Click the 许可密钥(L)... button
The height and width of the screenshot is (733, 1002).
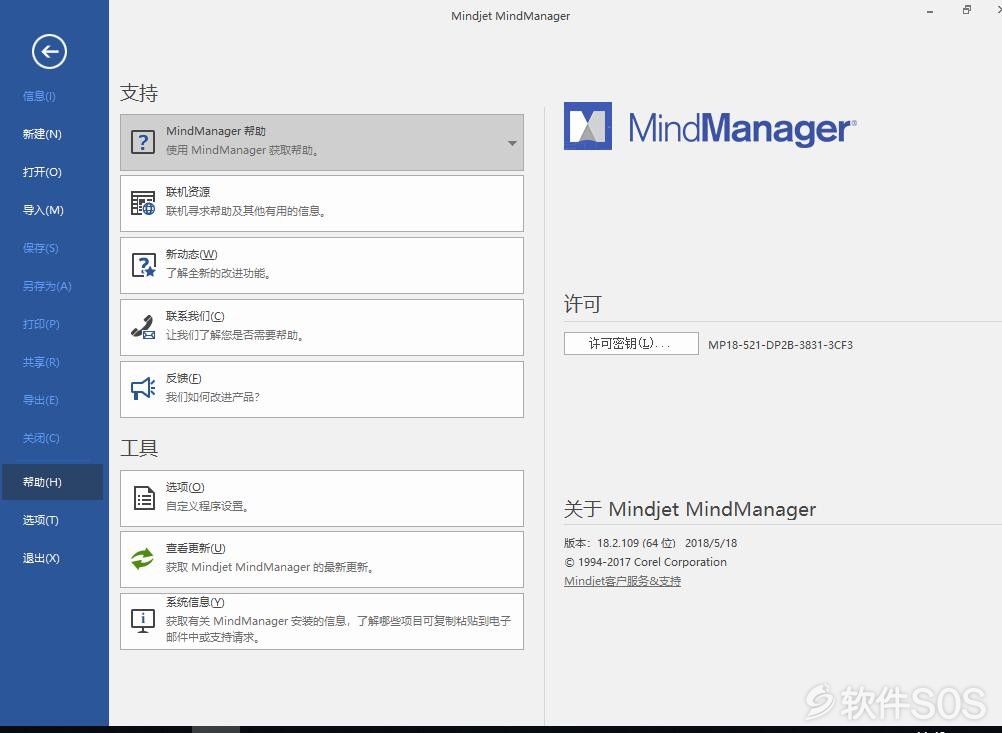coord(631,343)
